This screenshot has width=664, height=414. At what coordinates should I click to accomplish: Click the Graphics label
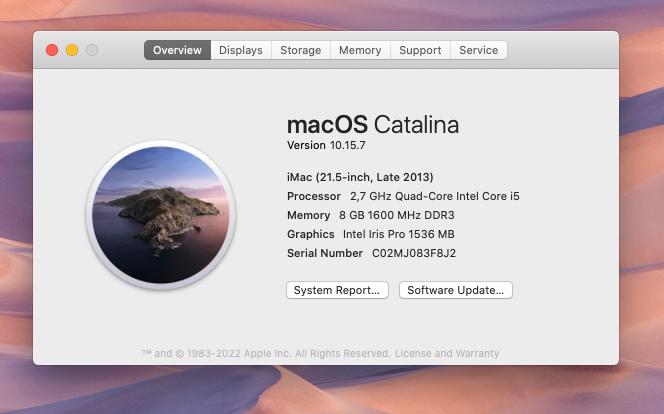[311, 234]
